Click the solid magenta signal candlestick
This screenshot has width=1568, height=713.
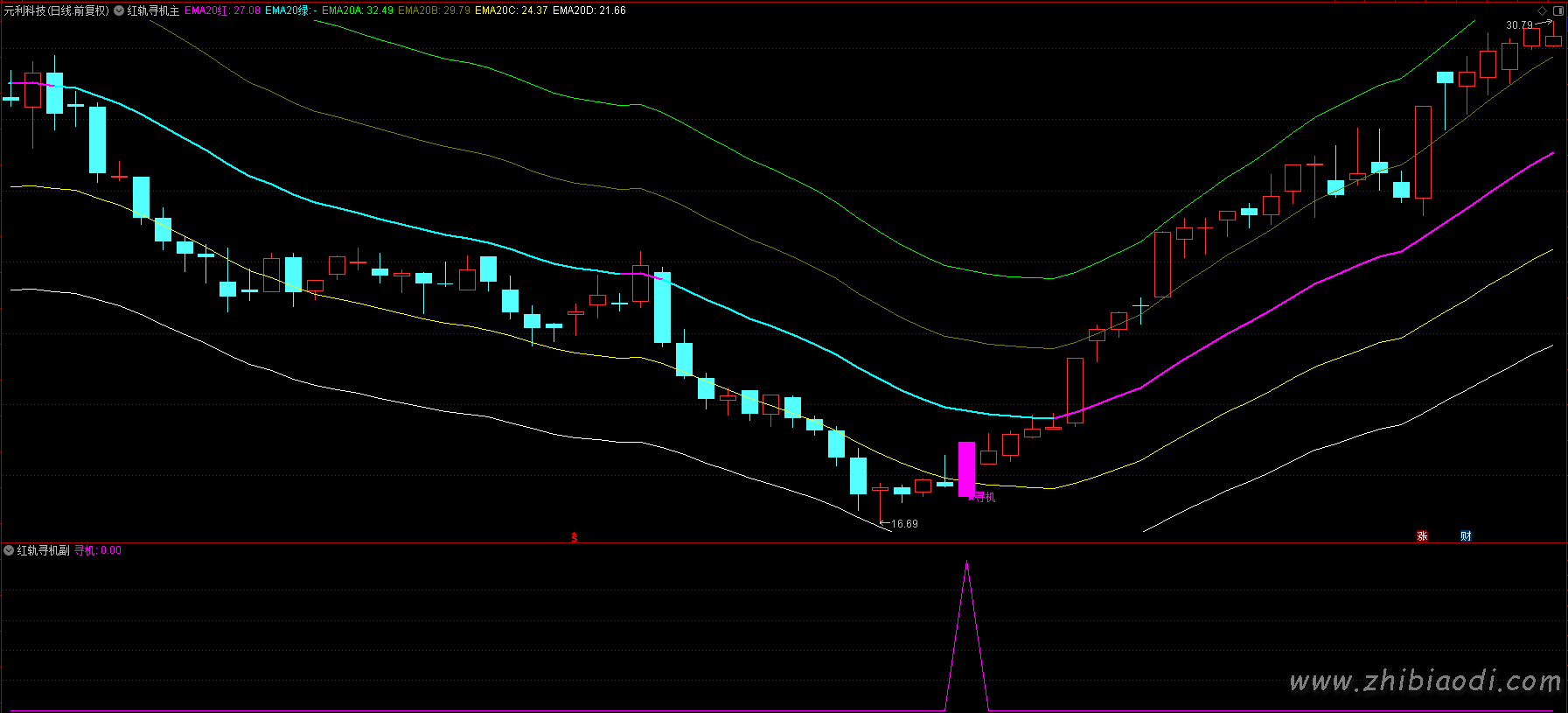point(966,469)
